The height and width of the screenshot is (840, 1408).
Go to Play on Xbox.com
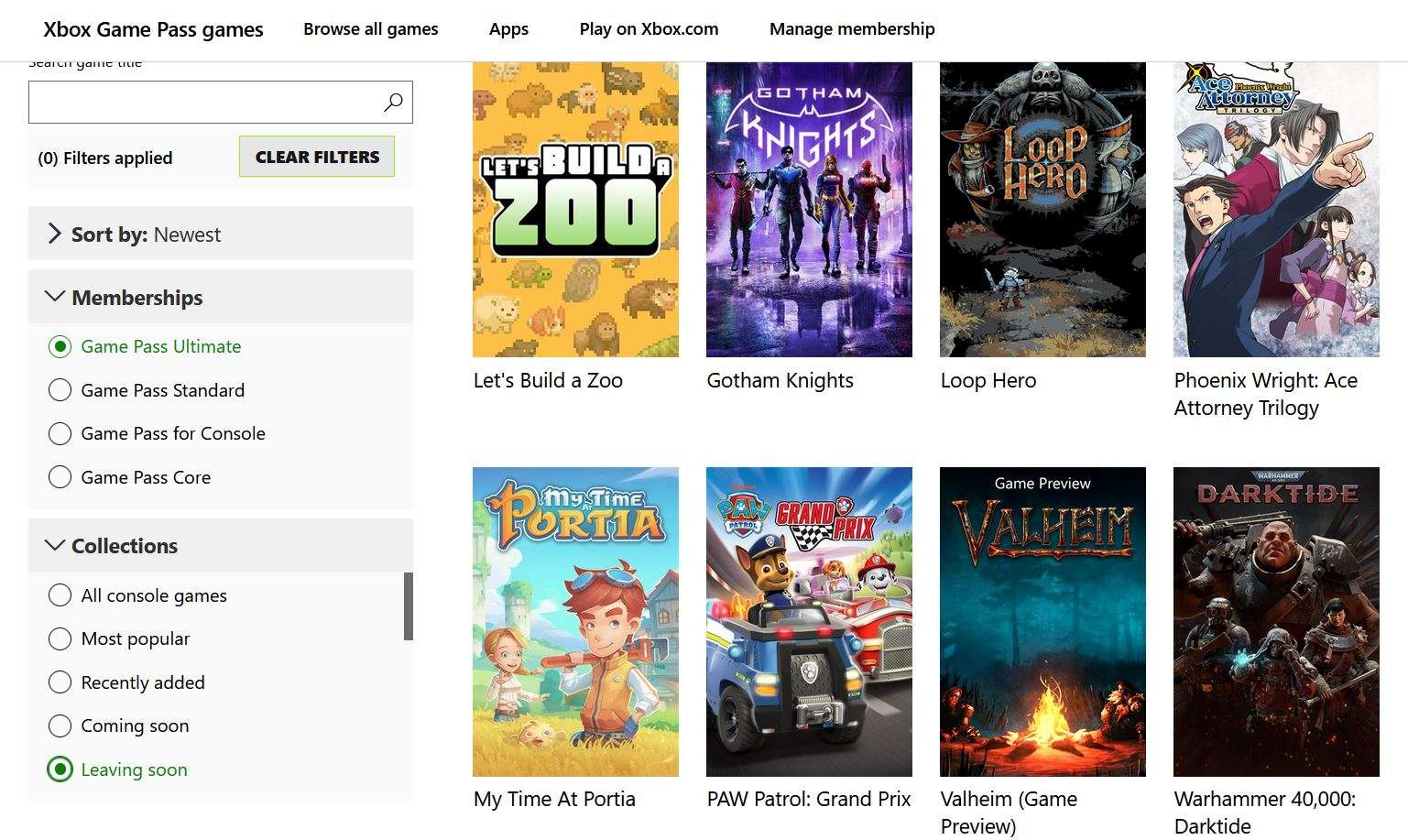(x=649, y=28)
